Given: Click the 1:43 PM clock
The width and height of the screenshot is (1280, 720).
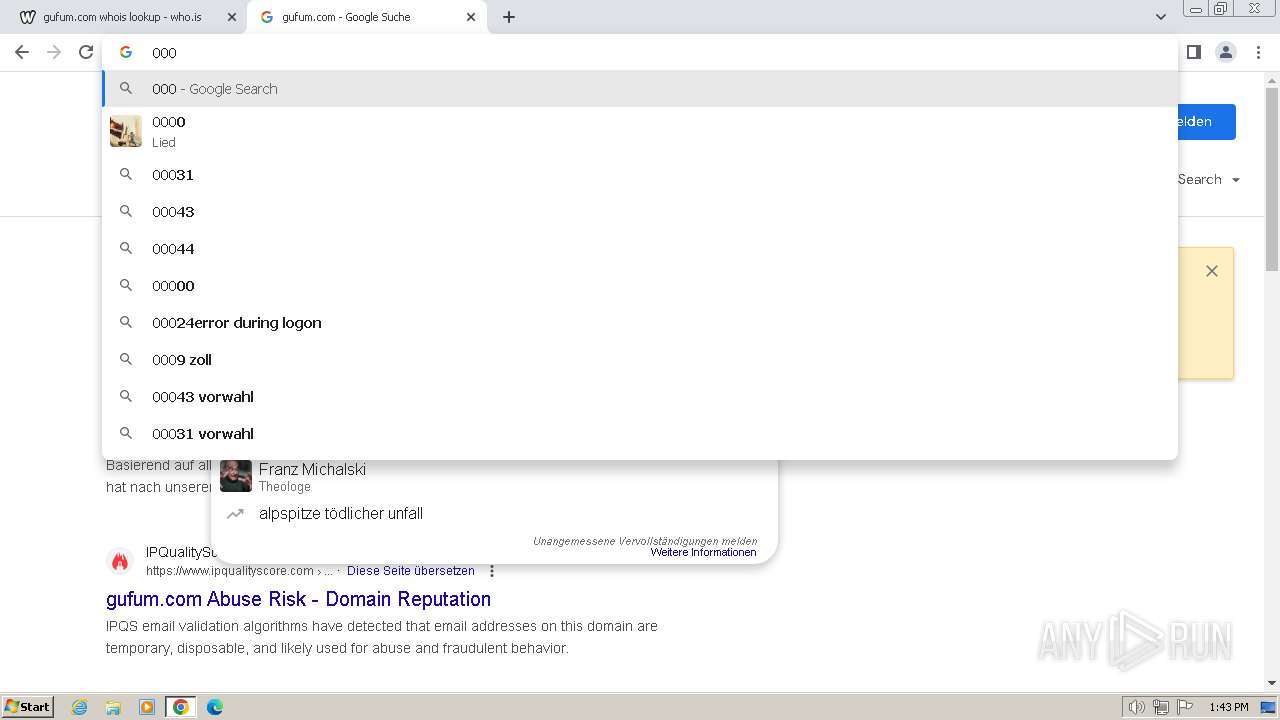Looking at the screenshot, I should coord(1229,707).
